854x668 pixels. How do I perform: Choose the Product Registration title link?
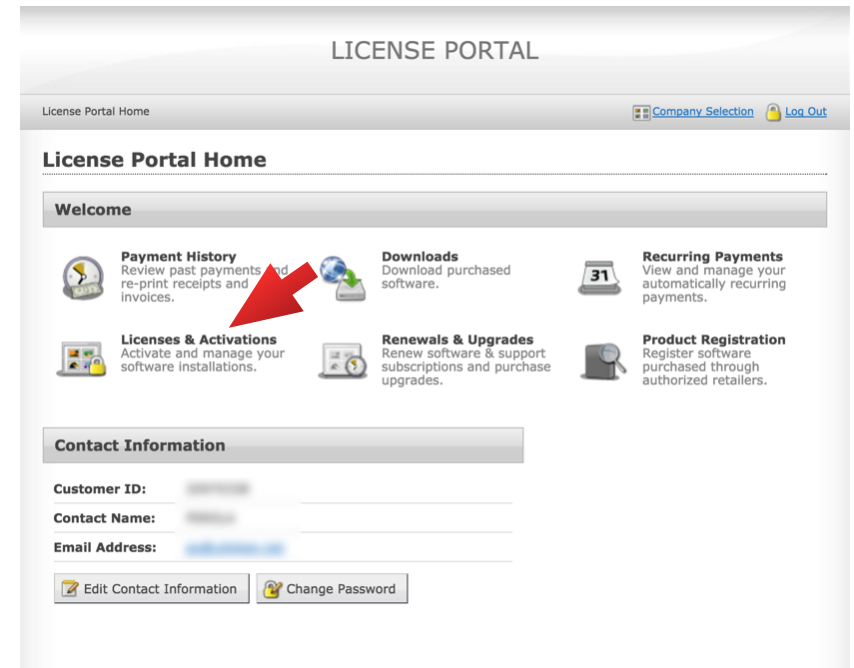coord(713,340)
